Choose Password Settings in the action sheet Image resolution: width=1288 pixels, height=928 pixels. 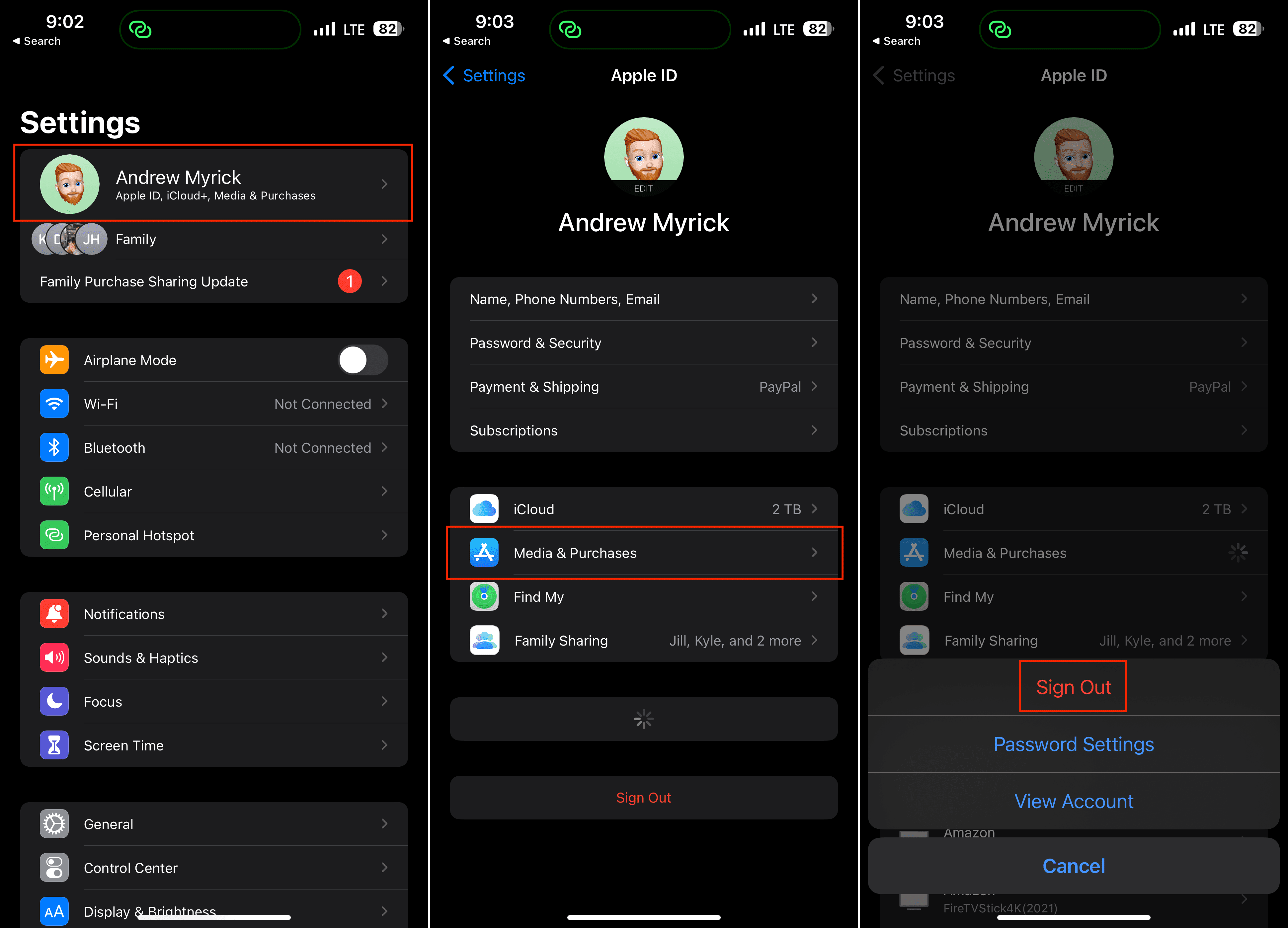(x=1073, y=744)
